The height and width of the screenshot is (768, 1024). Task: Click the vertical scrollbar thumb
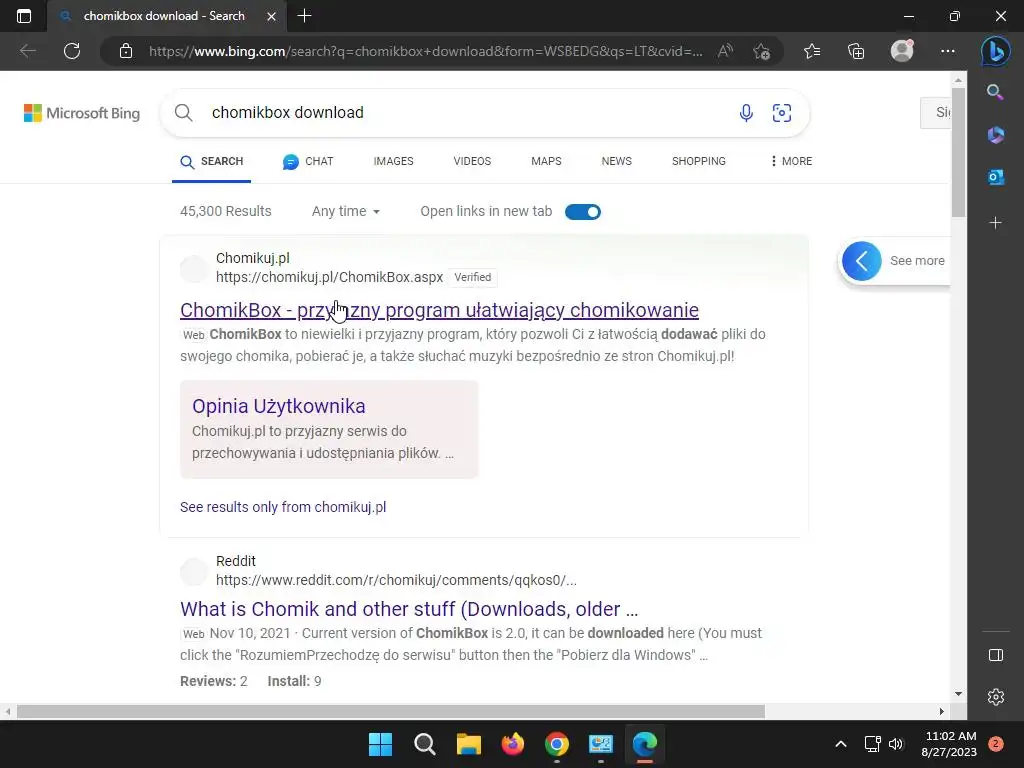point(958,152)
